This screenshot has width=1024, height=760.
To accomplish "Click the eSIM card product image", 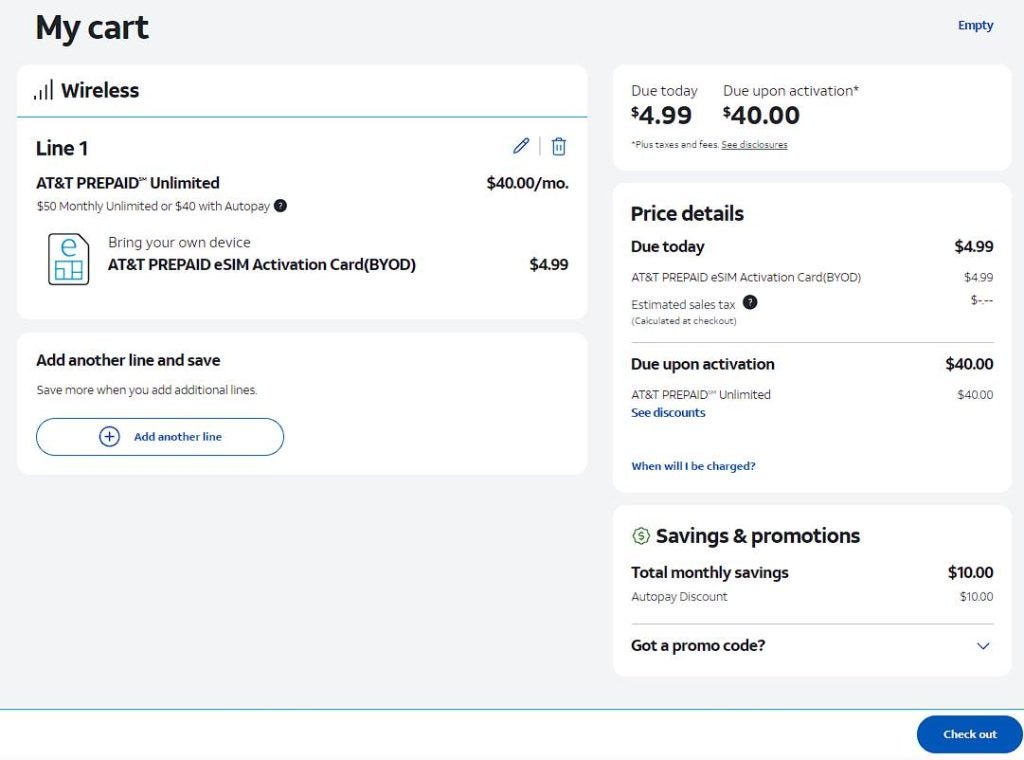I will coord(68,259).
